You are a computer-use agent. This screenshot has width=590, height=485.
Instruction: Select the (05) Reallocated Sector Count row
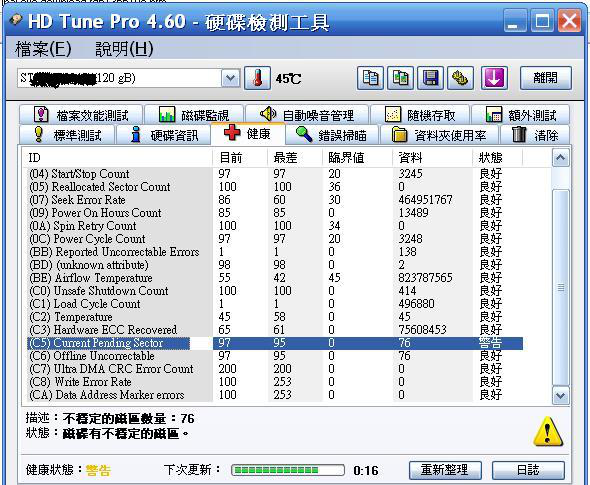point(275,187)
